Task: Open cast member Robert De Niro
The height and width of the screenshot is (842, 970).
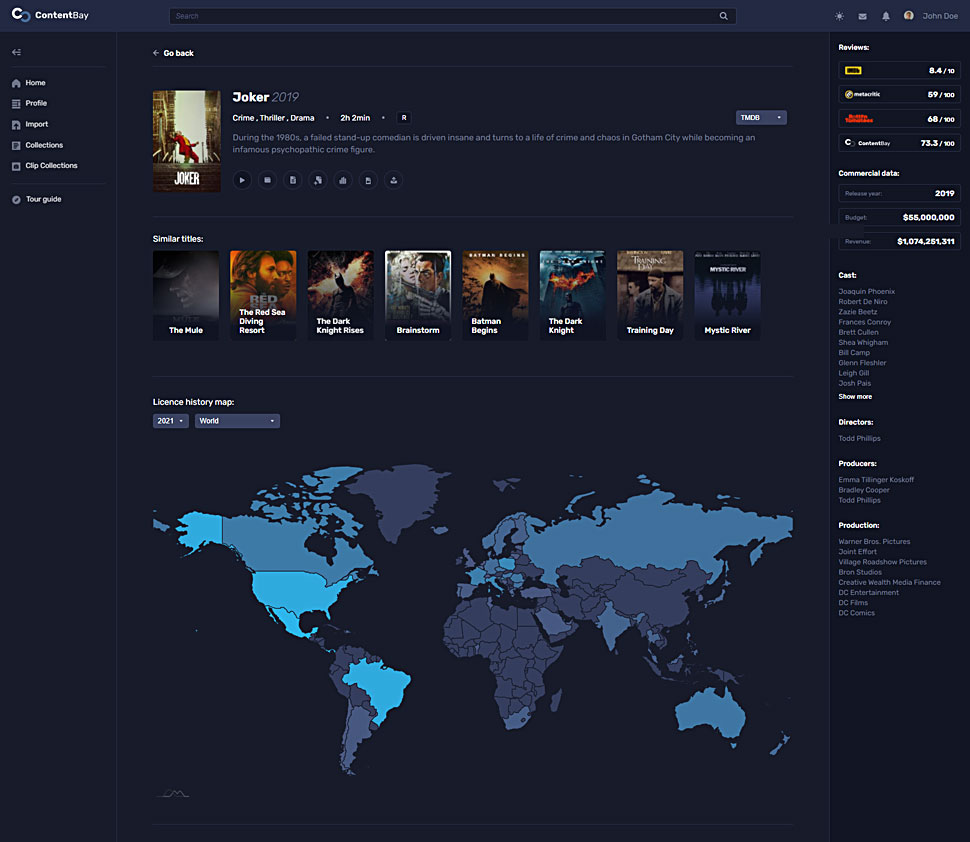Action: [862, 302]
